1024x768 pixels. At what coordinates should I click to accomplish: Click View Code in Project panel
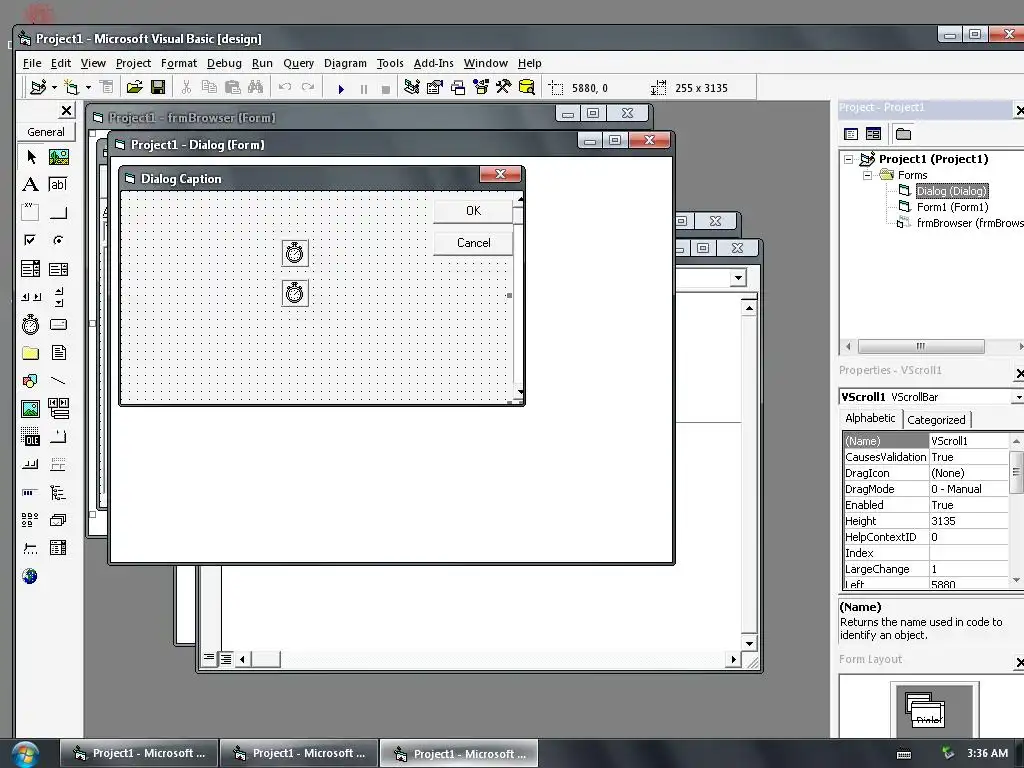pyautogui.click(x=851, y=134)
